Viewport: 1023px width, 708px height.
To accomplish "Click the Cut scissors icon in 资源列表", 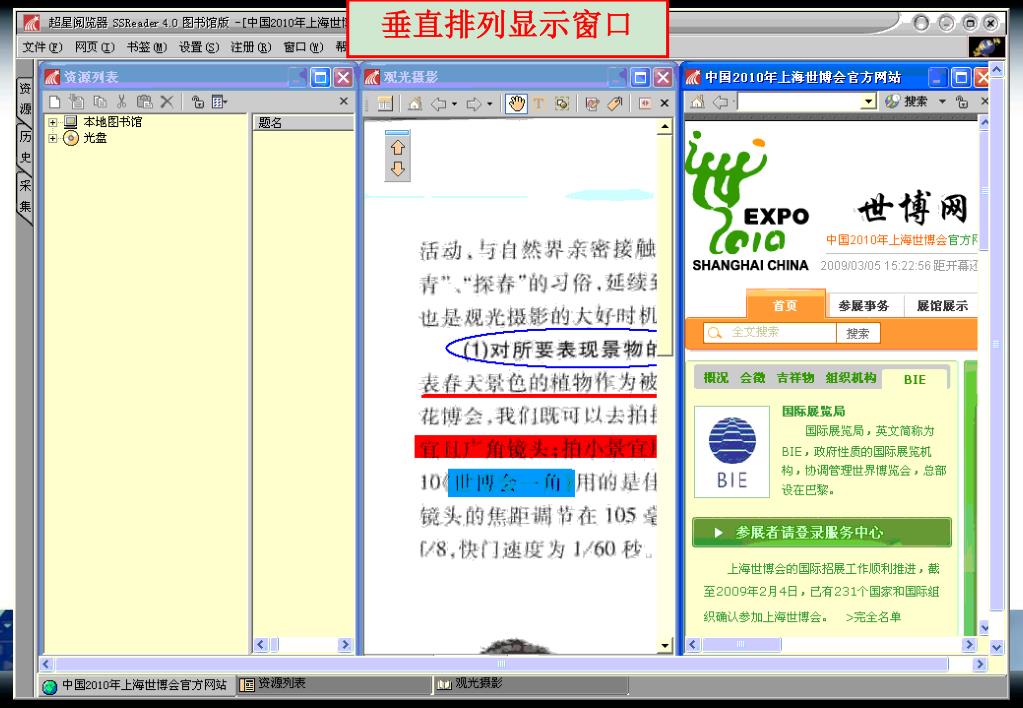I will [x=121, y=102].
